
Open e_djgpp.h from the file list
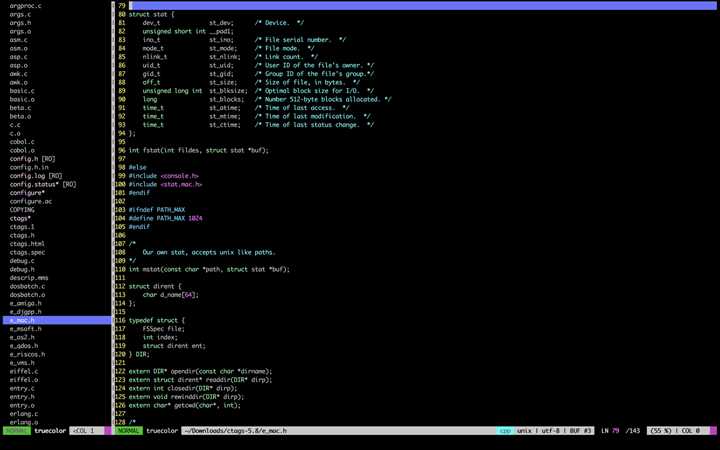click(x=25, y=312)
